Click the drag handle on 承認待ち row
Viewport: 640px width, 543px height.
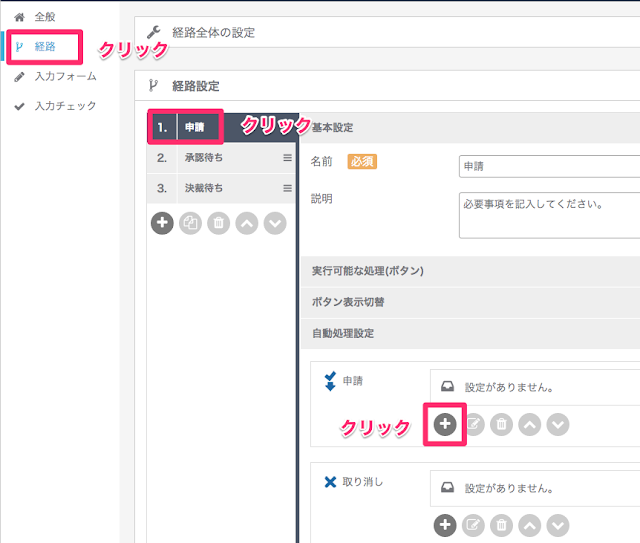coord(287,158)
